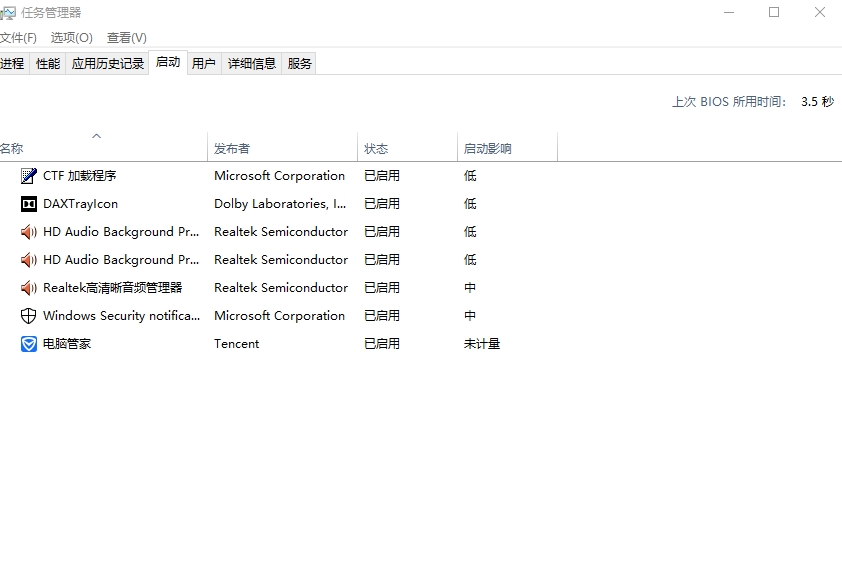This screenshot has height=576, width=842.
Task: Open the 文件(F) menu
Action: (18, 38)
